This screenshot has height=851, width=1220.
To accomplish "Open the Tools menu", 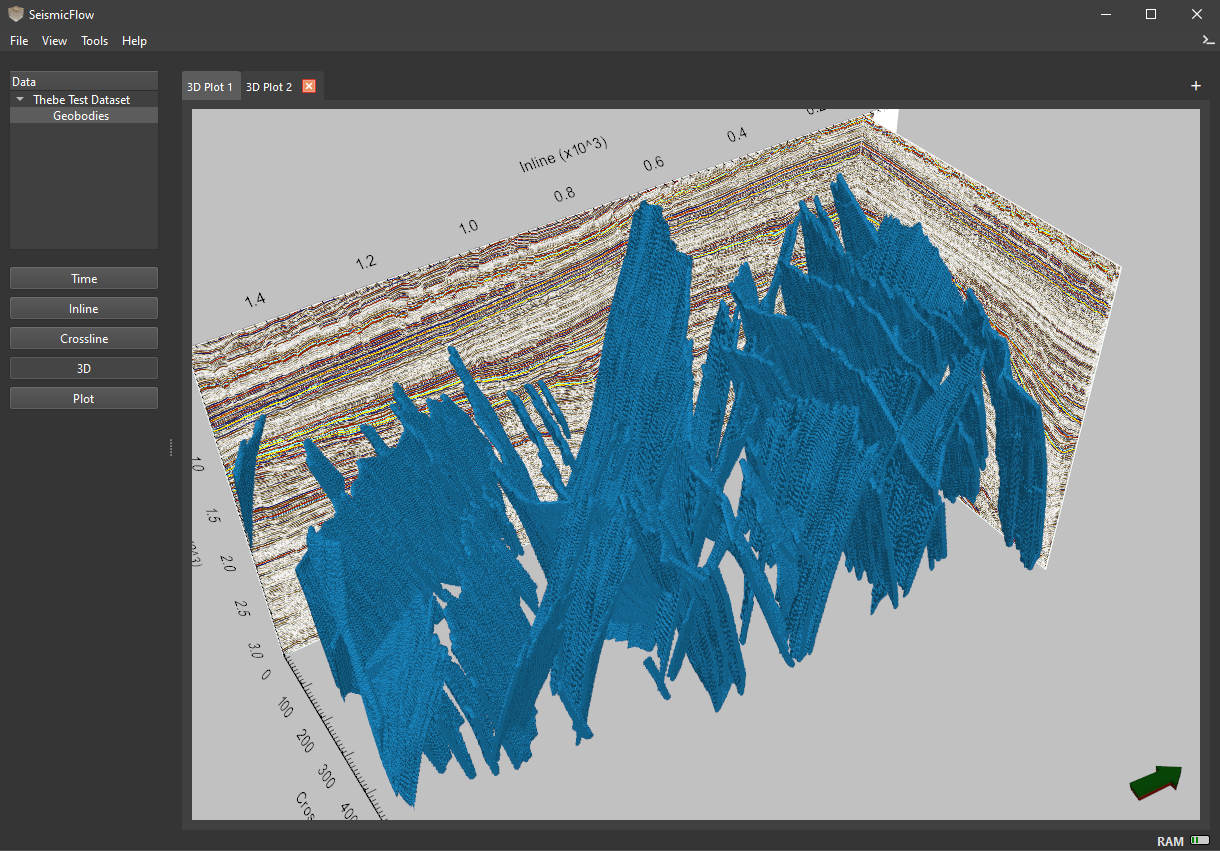I will (94, 41).
